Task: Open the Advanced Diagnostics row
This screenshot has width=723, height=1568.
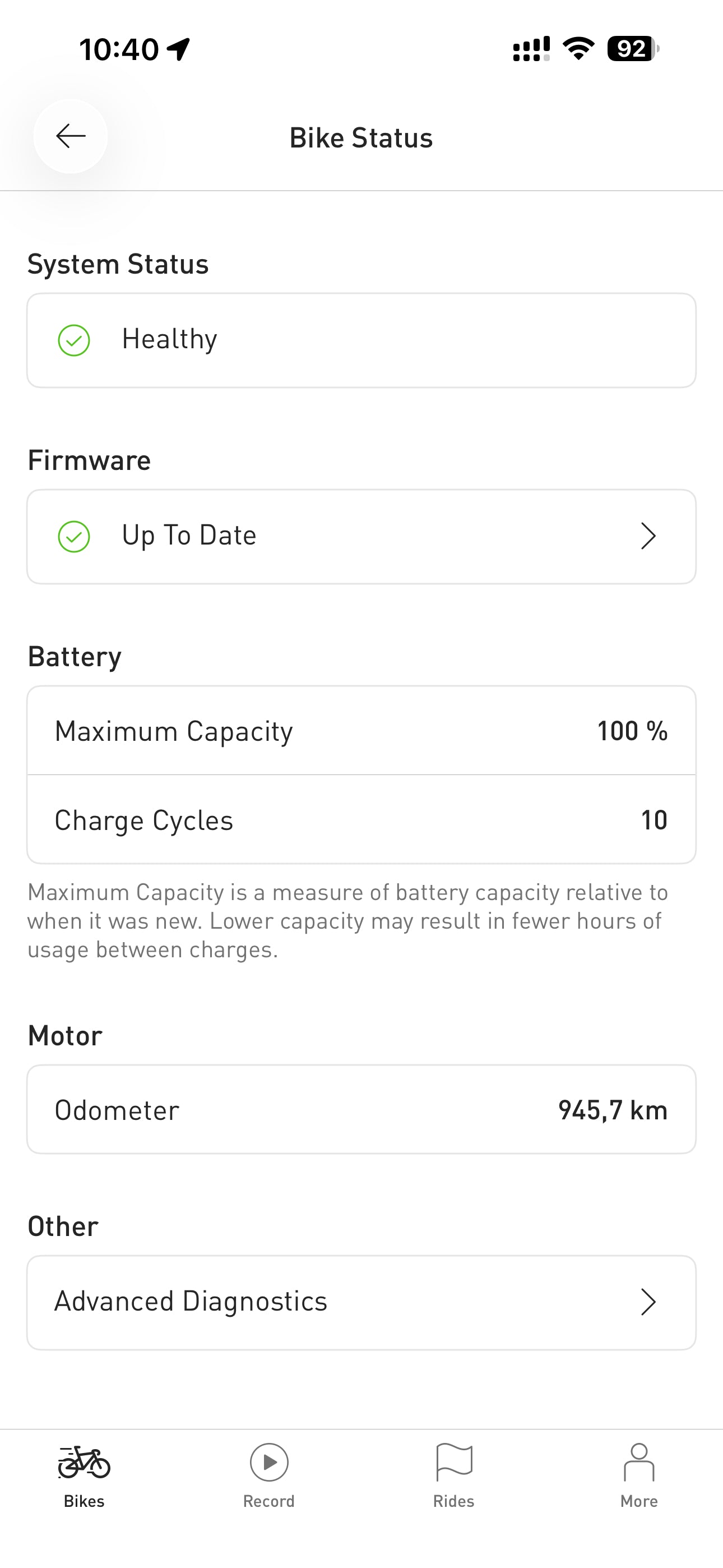Action: coord(361,1302)
